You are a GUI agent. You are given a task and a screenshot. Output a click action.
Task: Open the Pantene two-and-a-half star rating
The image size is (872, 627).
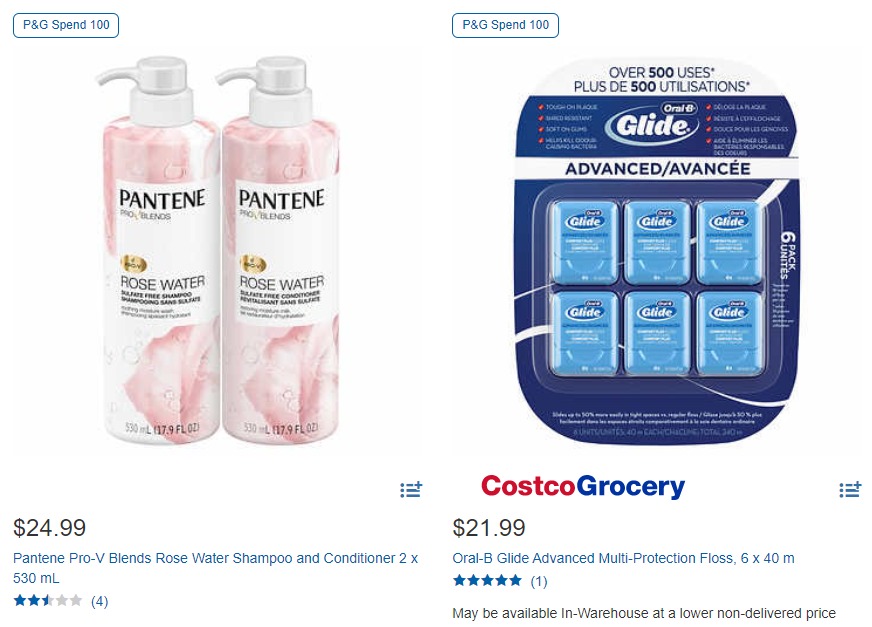click(48, 601)
